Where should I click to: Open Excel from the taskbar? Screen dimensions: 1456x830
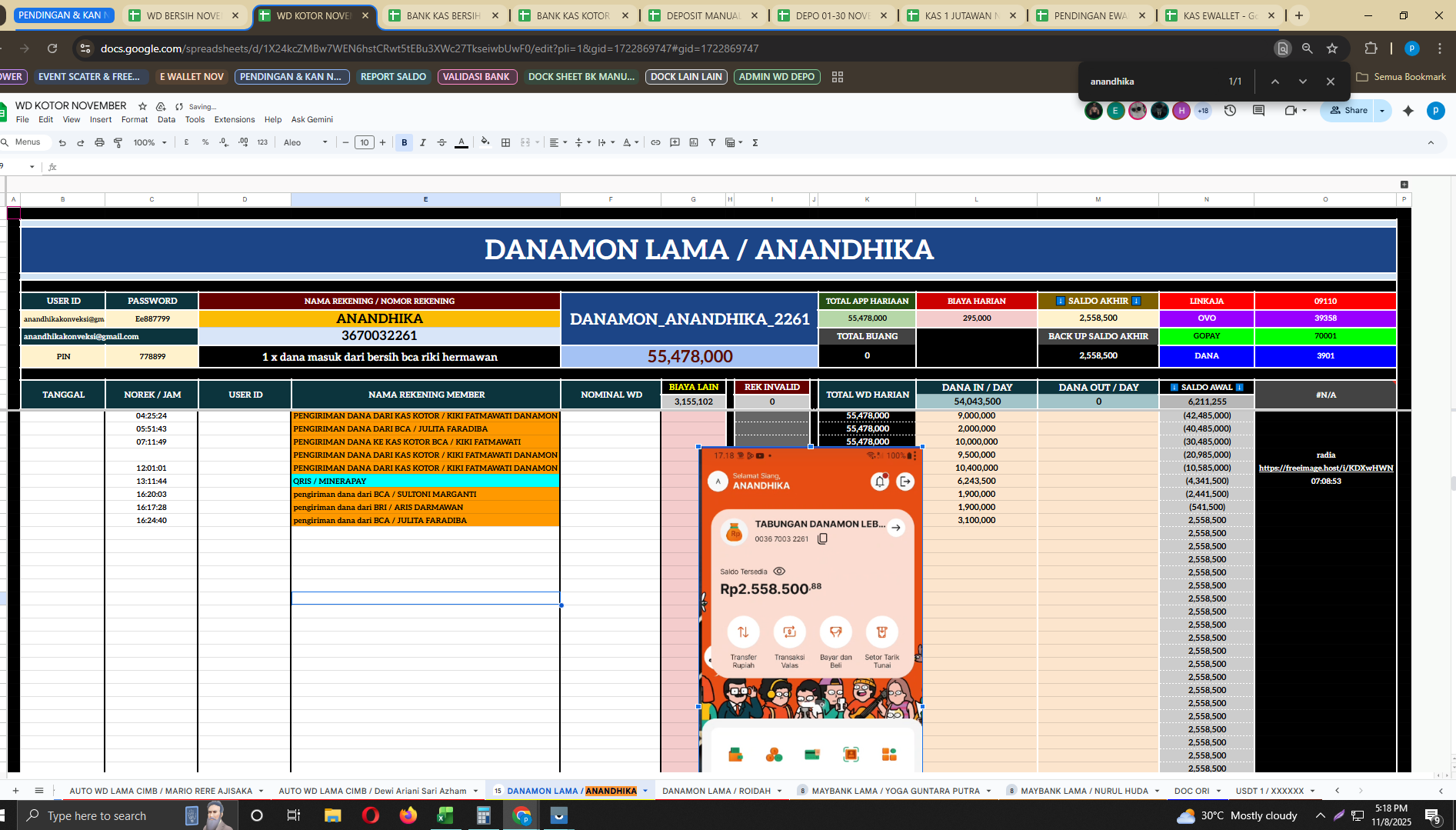click(445, 815)
